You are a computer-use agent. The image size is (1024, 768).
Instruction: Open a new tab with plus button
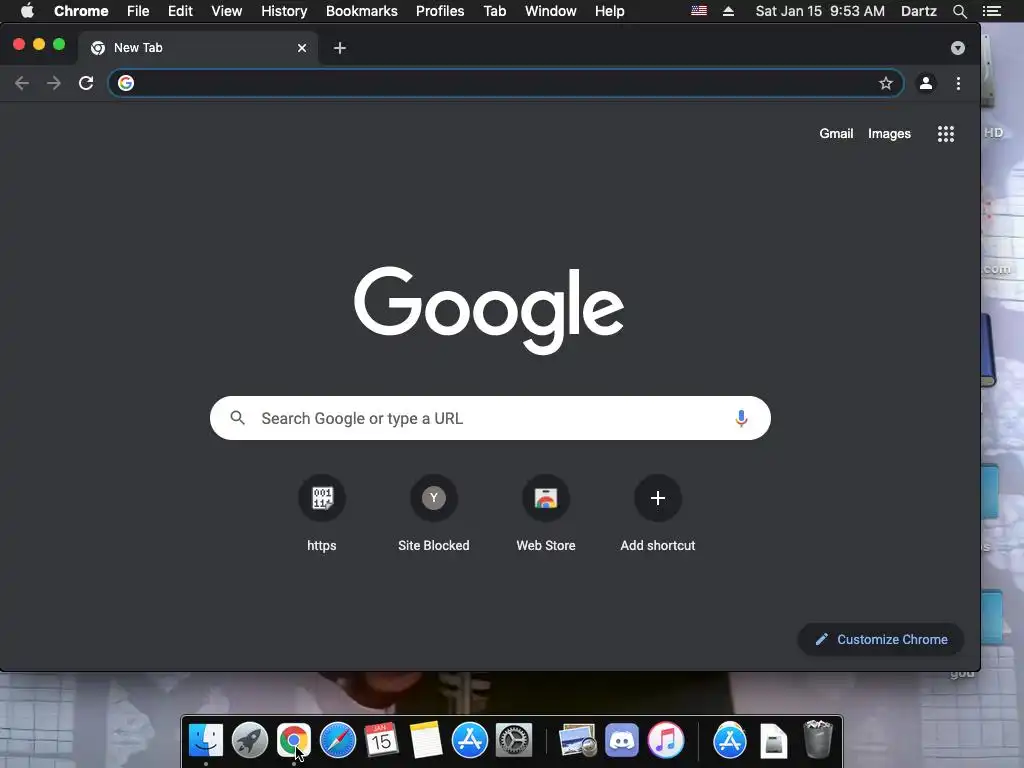(340, 48)
